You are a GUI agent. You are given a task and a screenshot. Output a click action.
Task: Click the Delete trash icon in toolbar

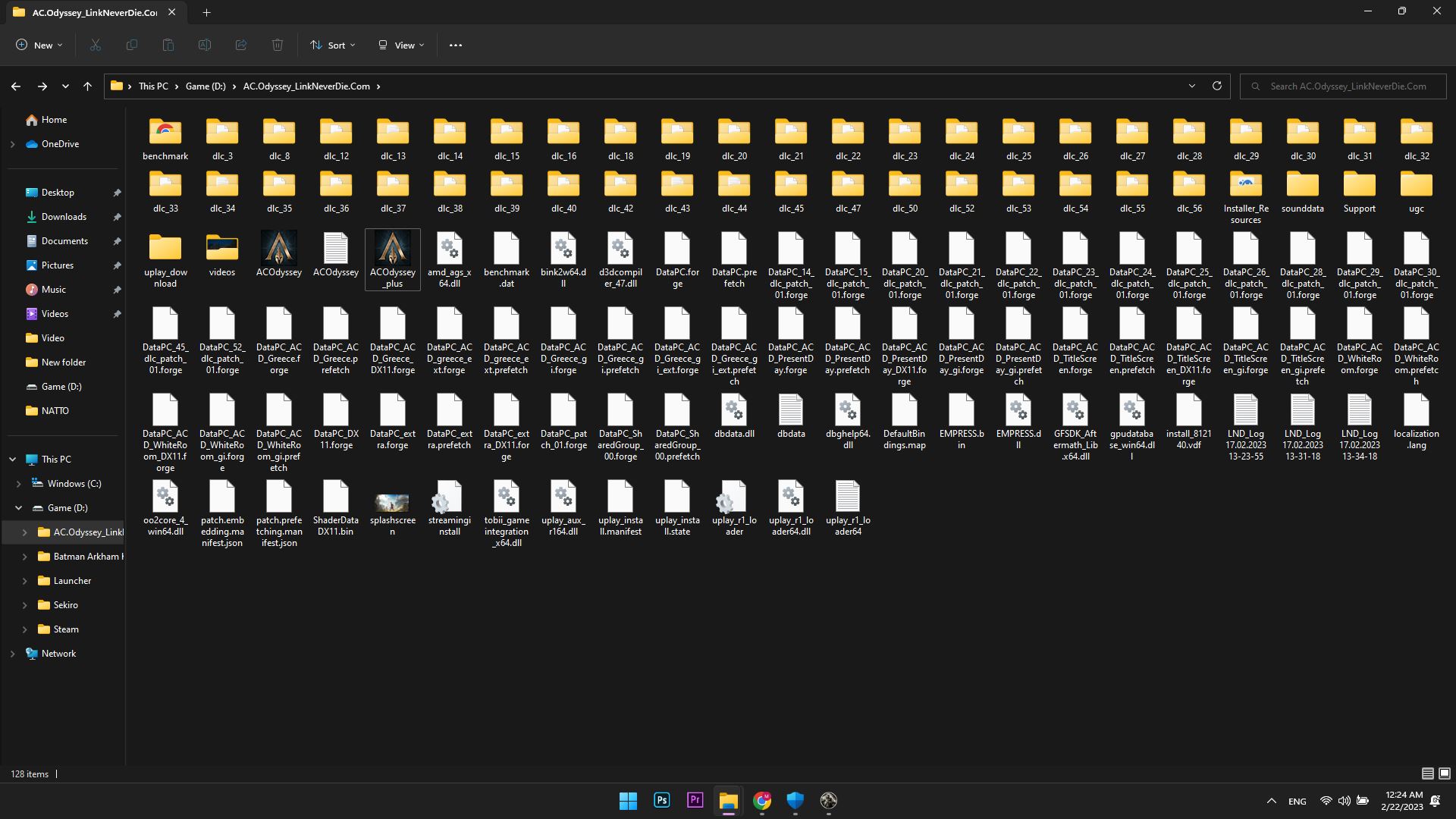[x=278, y=45]
